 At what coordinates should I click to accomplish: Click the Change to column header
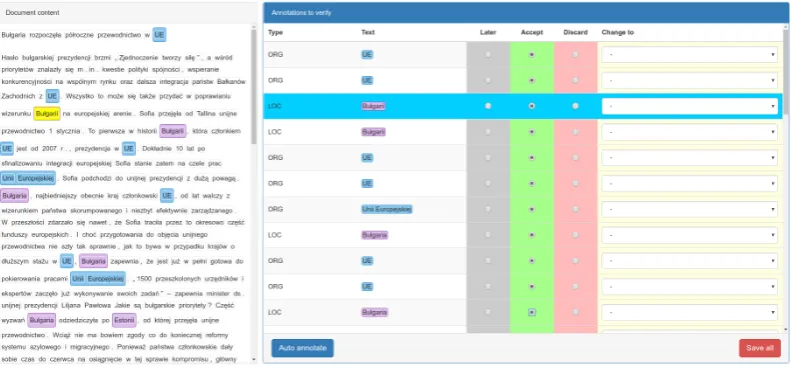617,32
